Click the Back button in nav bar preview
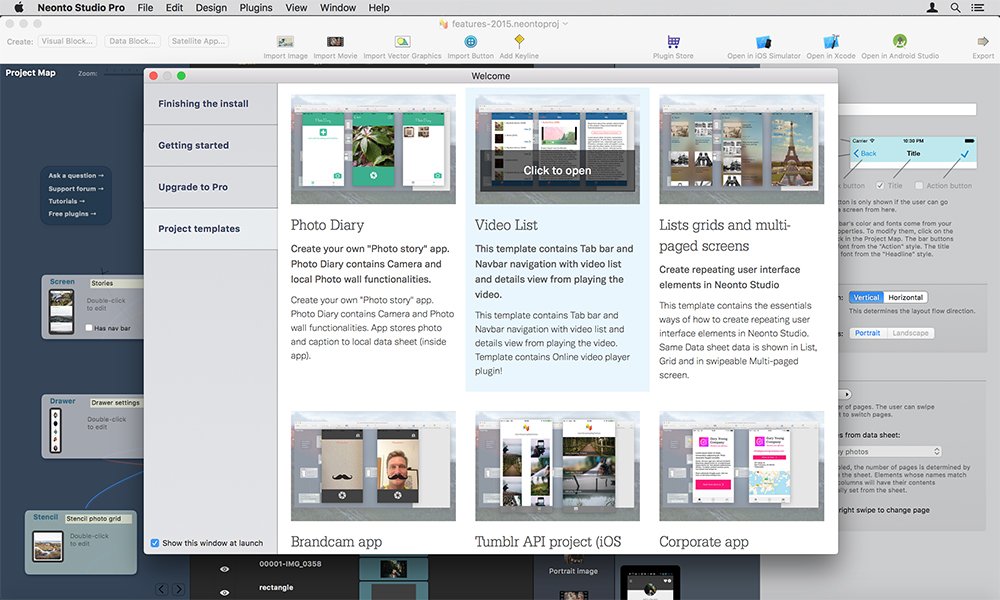This screenshot has width=1000, height=600. [865, 154]
